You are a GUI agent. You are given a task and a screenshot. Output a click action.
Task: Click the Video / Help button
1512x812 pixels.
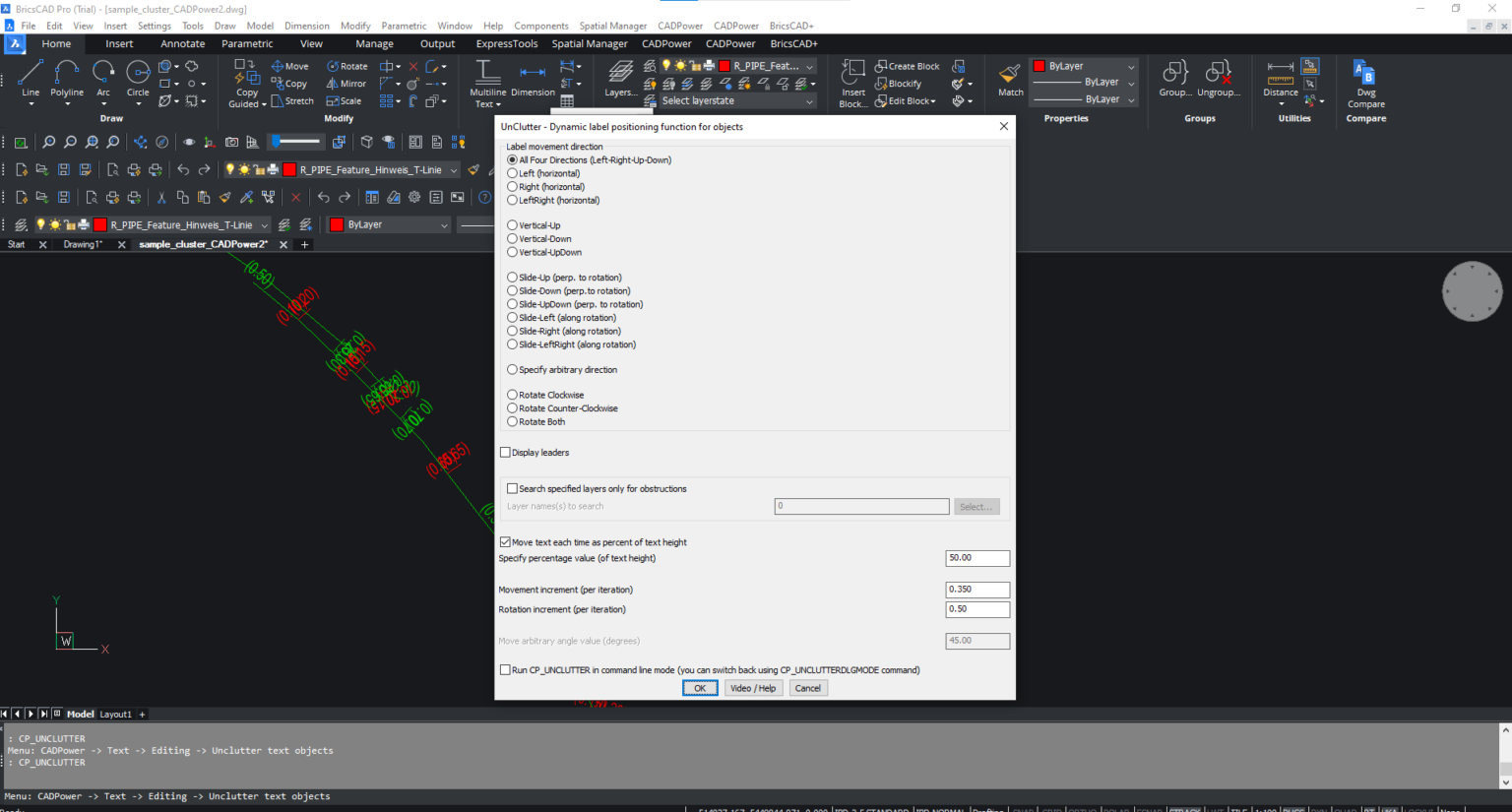point(753,688)
